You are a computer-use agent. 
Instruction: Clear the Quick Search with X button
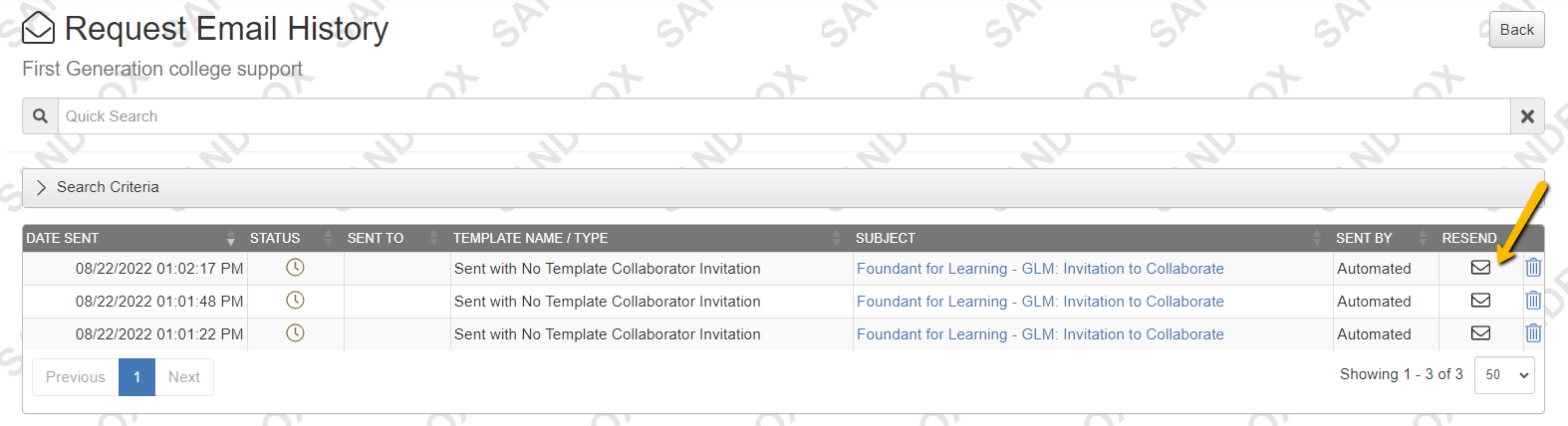tap(1527, 116)
